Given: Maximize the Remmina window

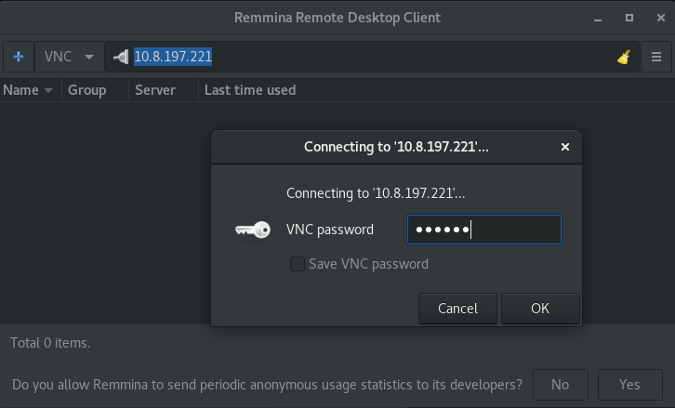Looking at the screenshot, I should (629, 17).
